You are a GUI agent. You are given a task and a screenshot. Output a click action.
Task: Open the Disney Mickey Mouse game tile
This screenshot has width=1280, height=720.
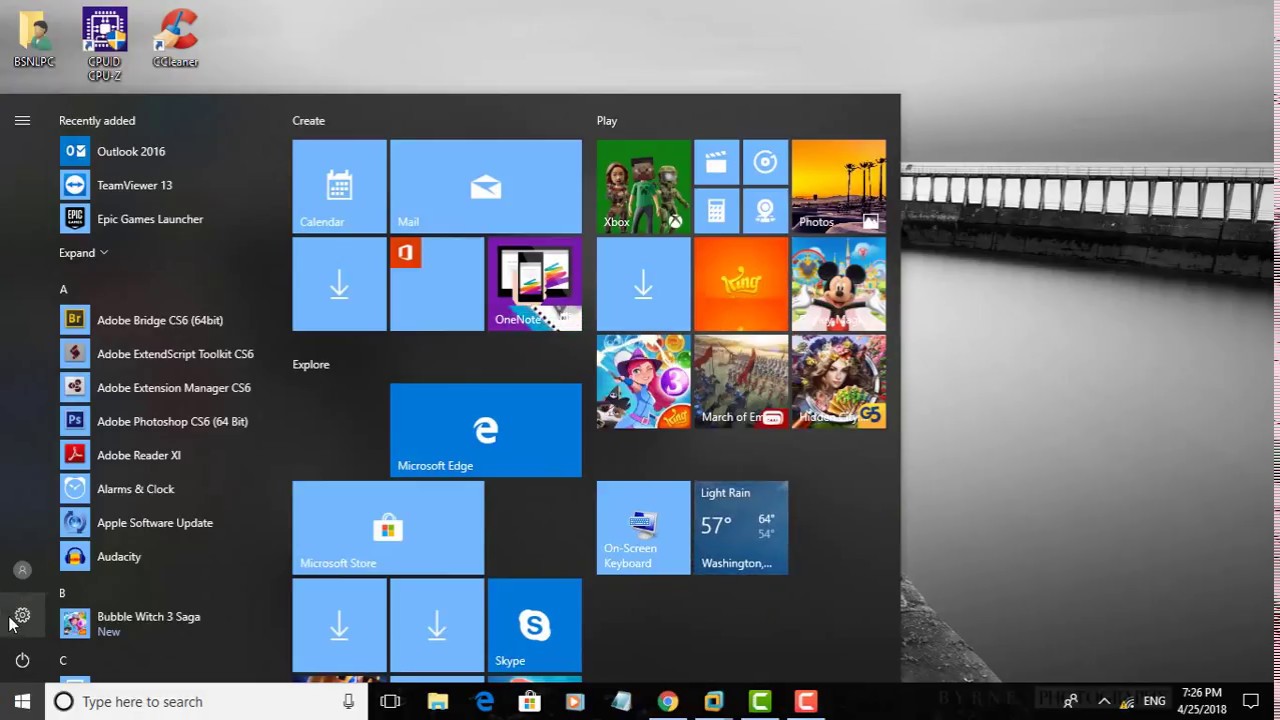click(839, 284)
